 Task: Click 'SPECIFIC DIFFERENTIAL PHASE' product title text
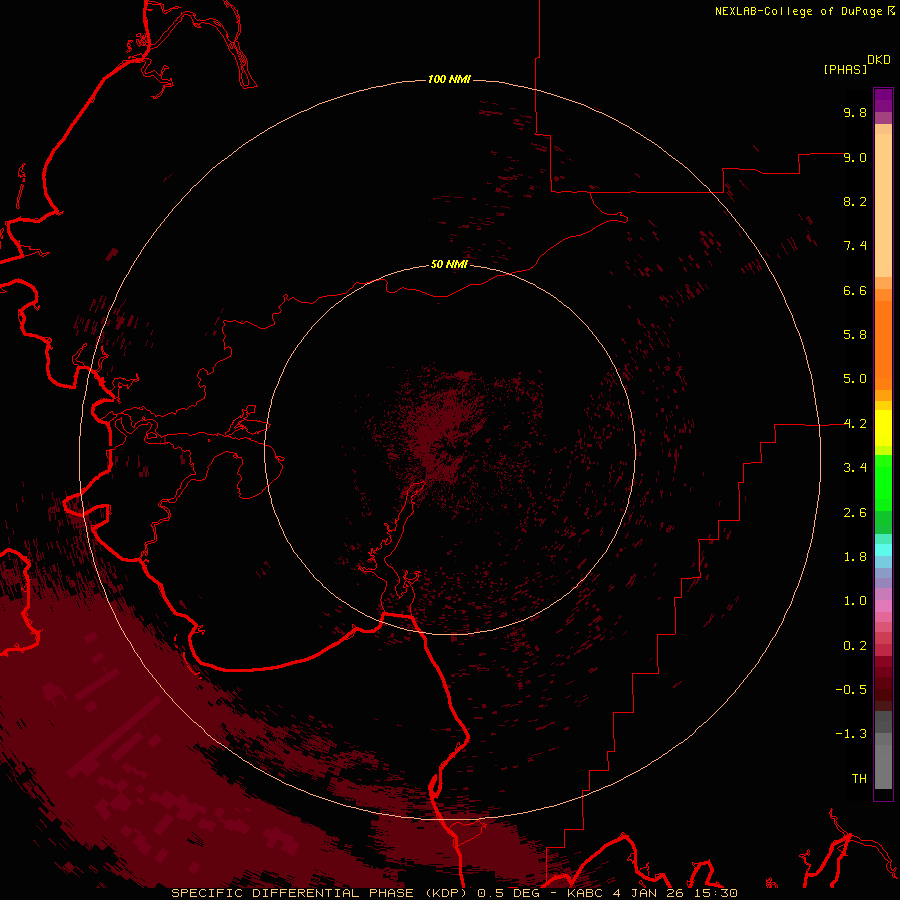(292, 893)
